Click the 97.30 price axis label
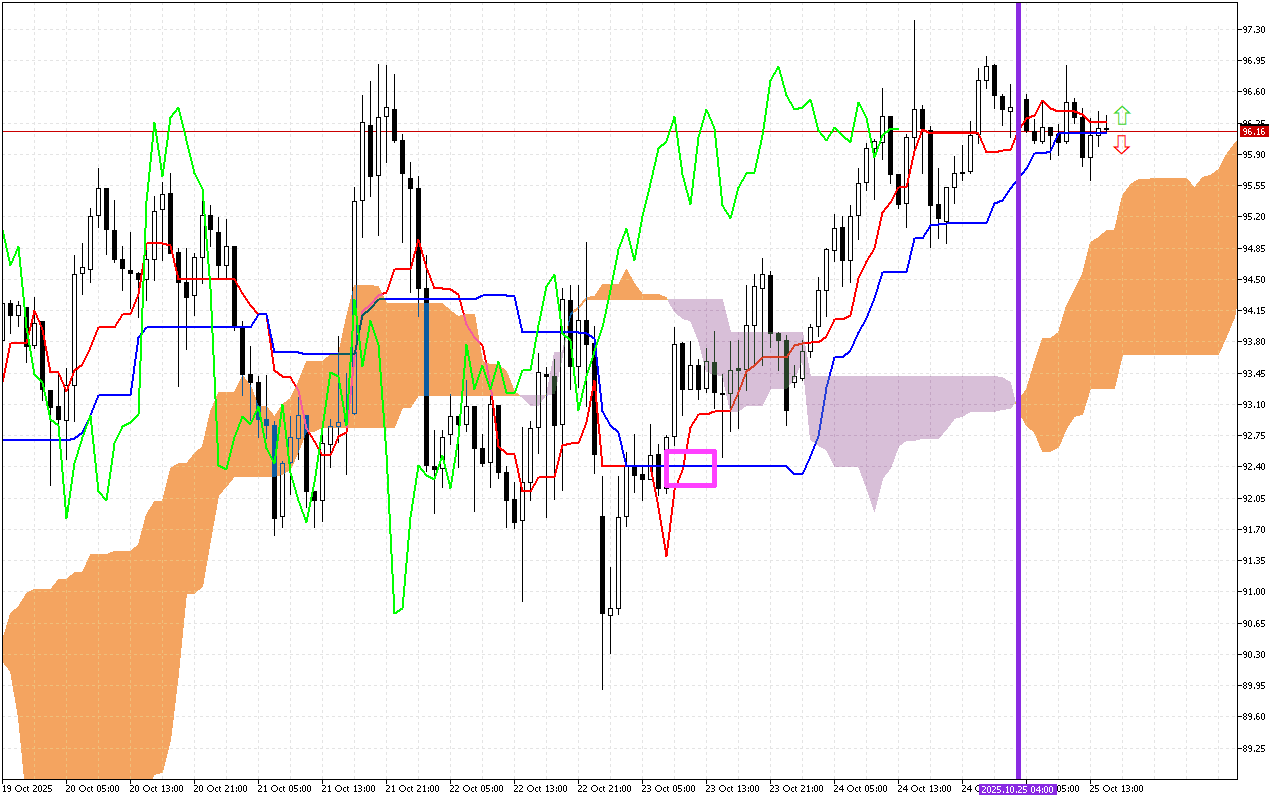This screenshot has width=1280, height=800. click(1252, 30)
